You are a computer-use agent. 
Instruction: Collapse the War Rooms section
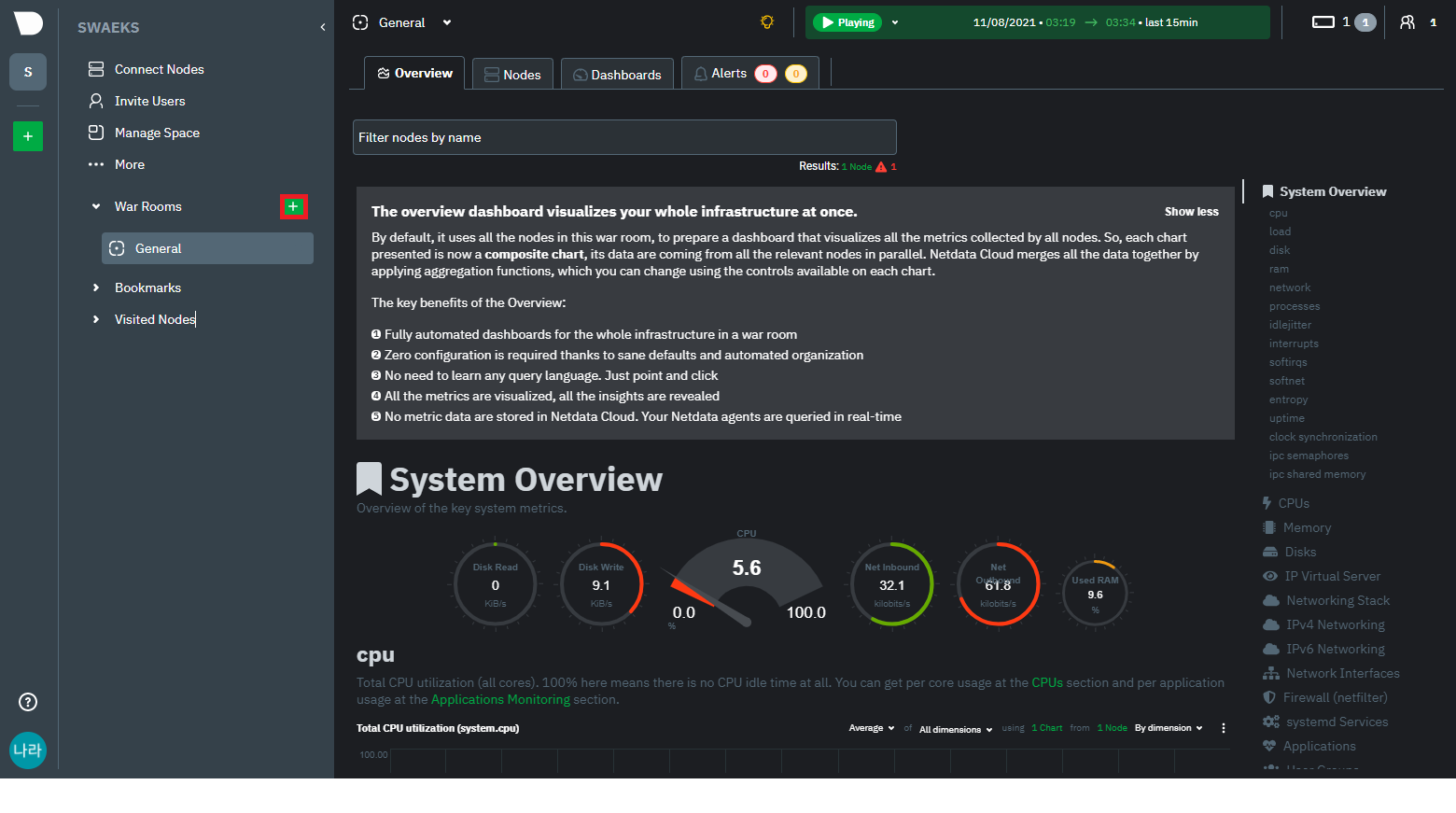click(x=96, y=206)
